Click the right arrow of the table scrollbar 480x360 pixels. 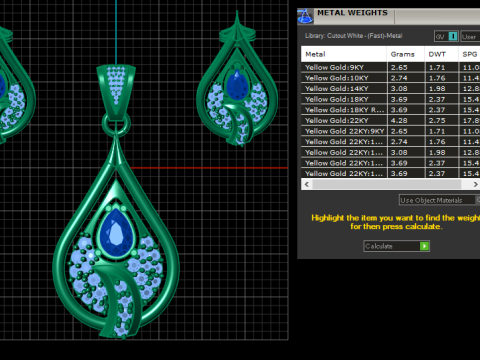[475, 184]
